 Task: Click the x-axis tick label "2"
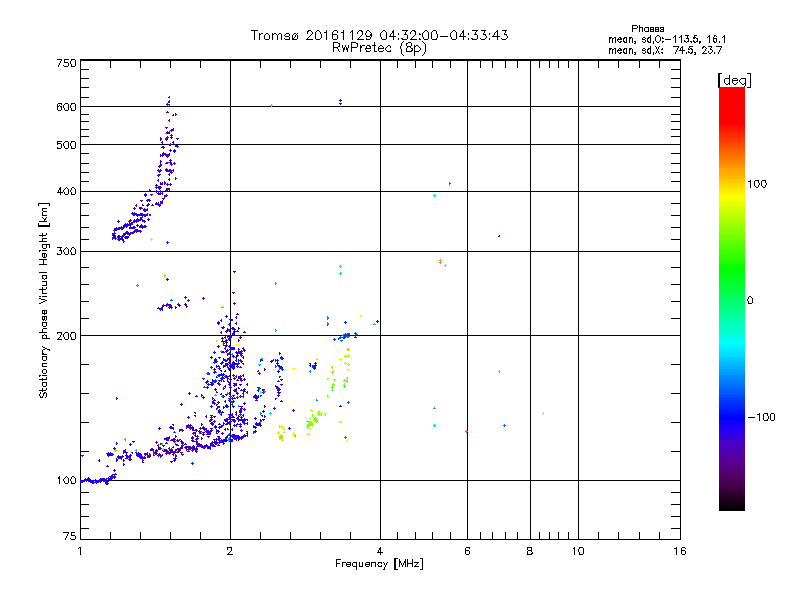tap(230, 551)
